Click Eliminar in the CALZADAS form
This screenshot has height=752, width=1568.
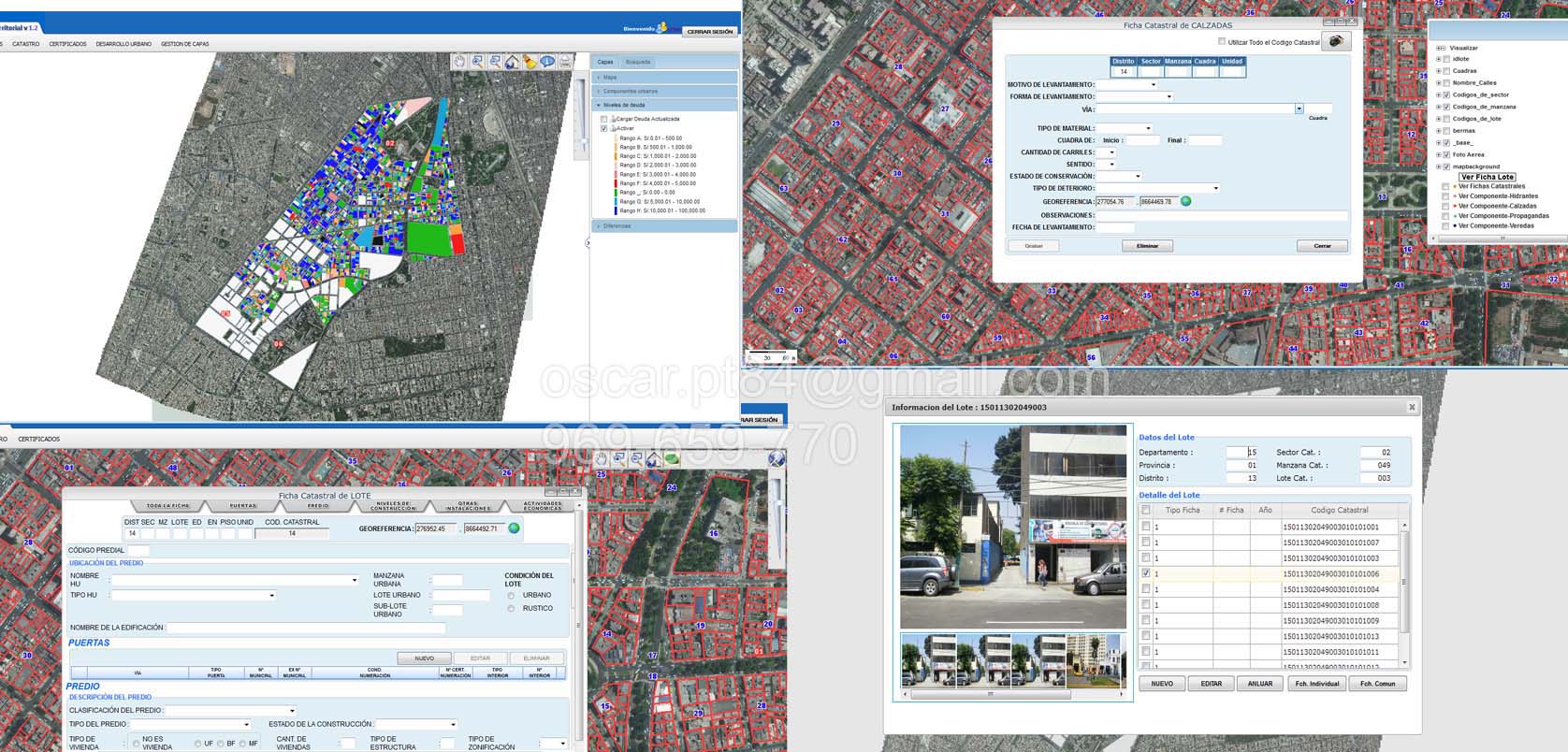(x=1148, y=246)
